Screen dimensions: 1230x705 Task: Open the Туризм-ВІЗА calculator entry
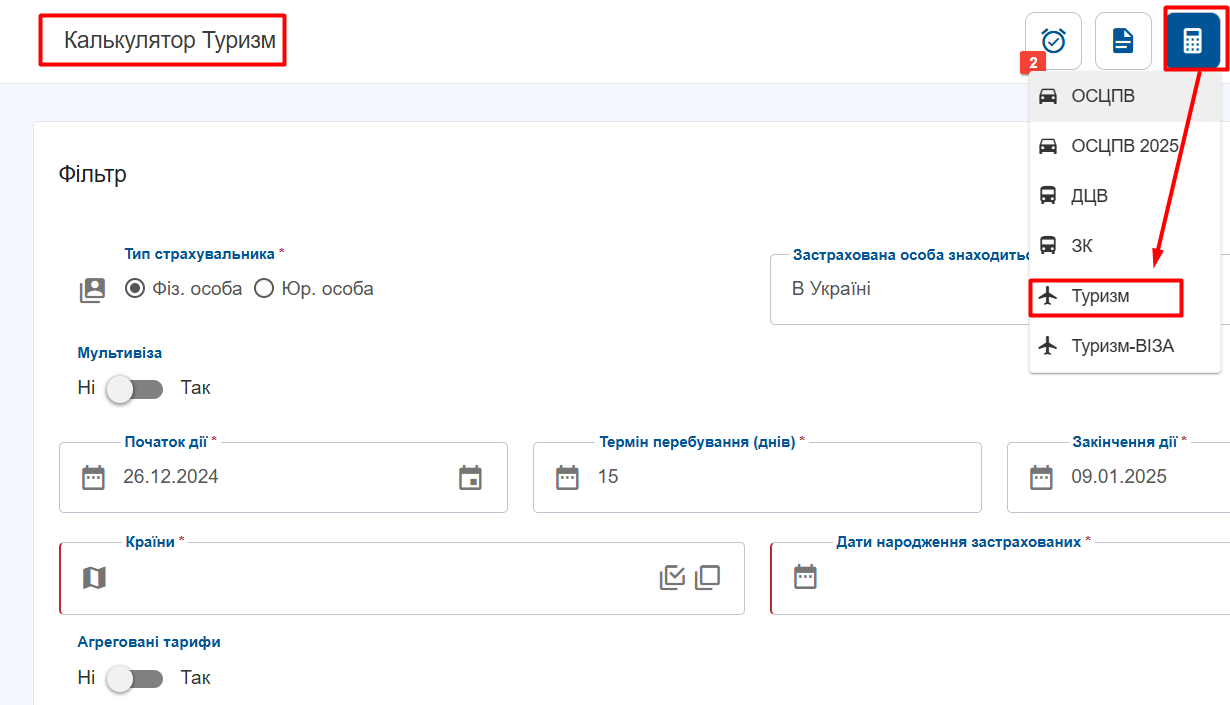(x=1124, y=346)
